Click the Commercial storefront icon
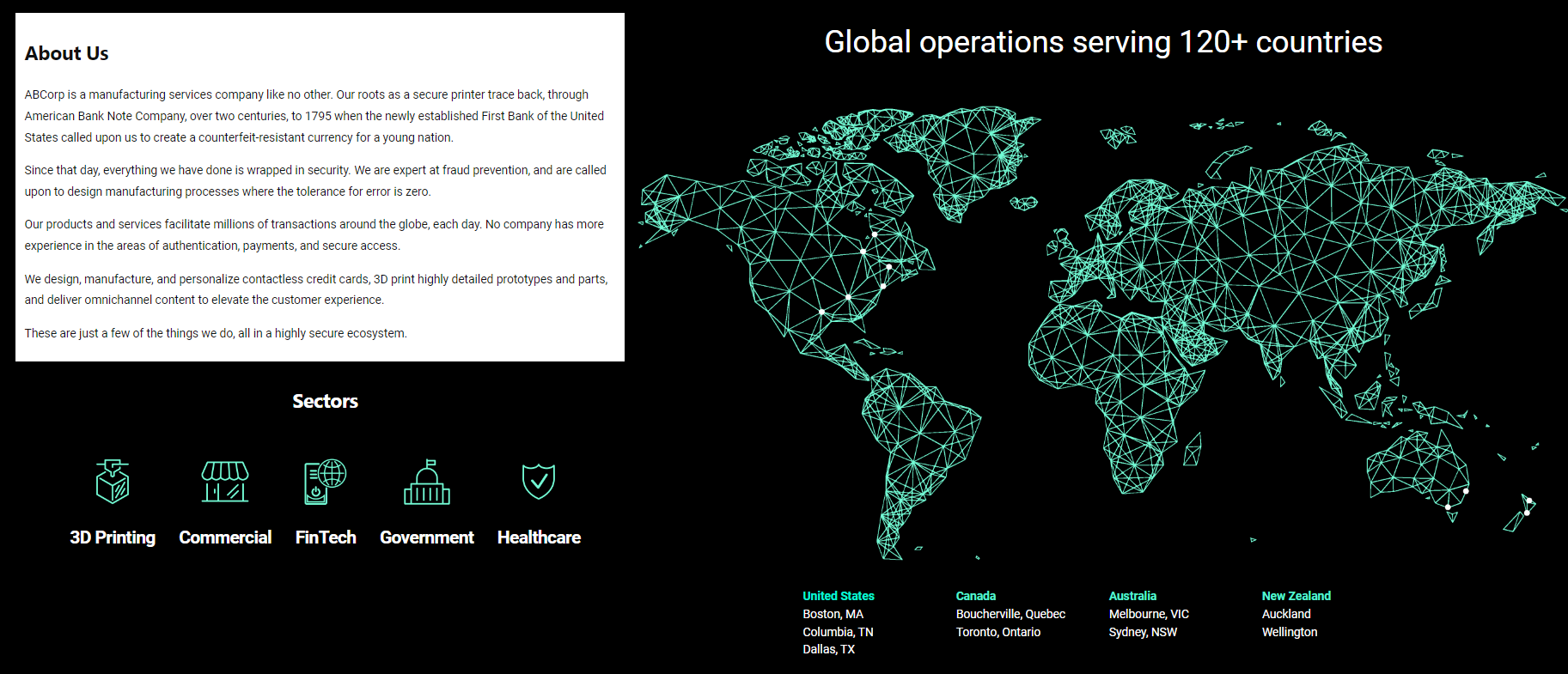The height and width of the screenshot is (674, 1568). coord(225,482)
